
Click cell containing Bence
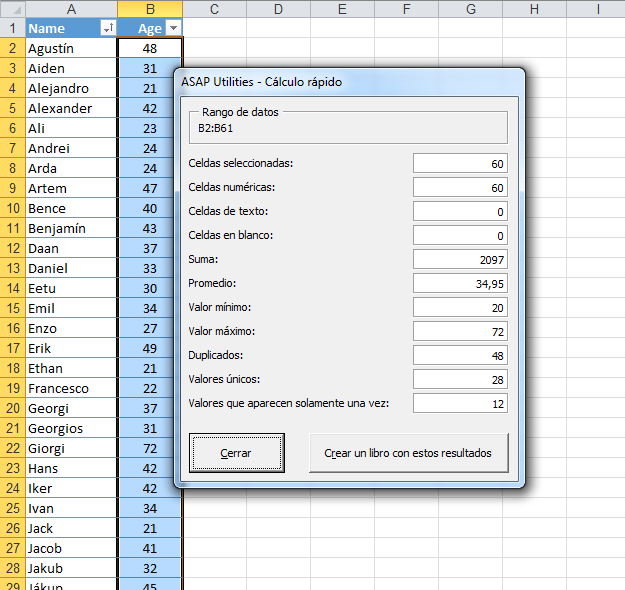point(71,208)
